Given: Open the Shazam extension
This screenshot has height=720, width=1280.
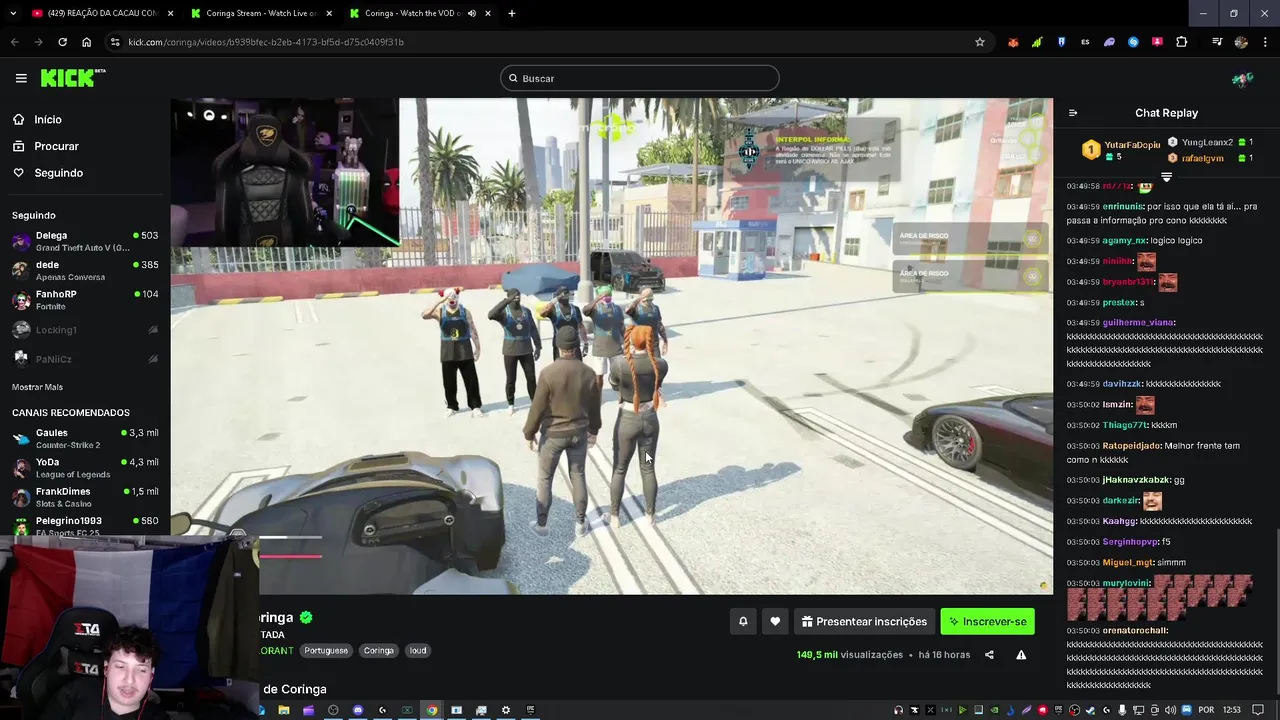Looking at the screenshot, I should click(x=1133, y=42).
